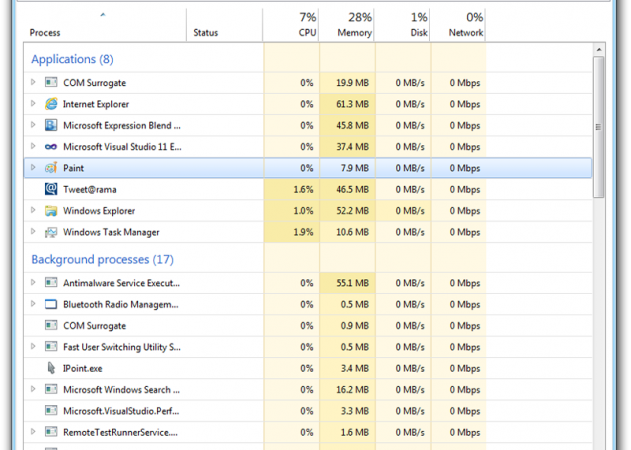Click the Tweet@rama app icon
Viewport: 631px width, 450px height.
[50, 189]
